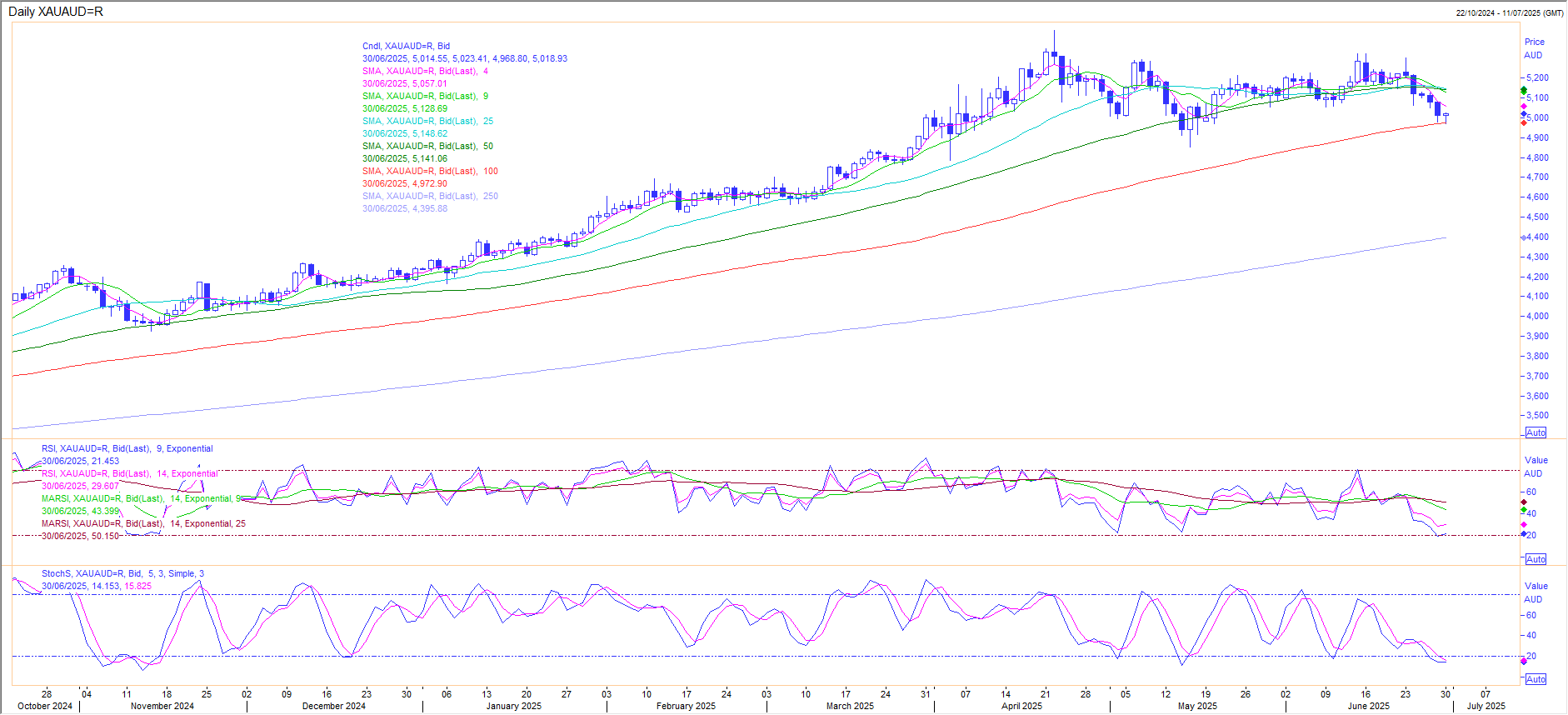1568x715 pixels.
Task: Select the SMA 9 legend entry
Action: click(x=425, y=96)
